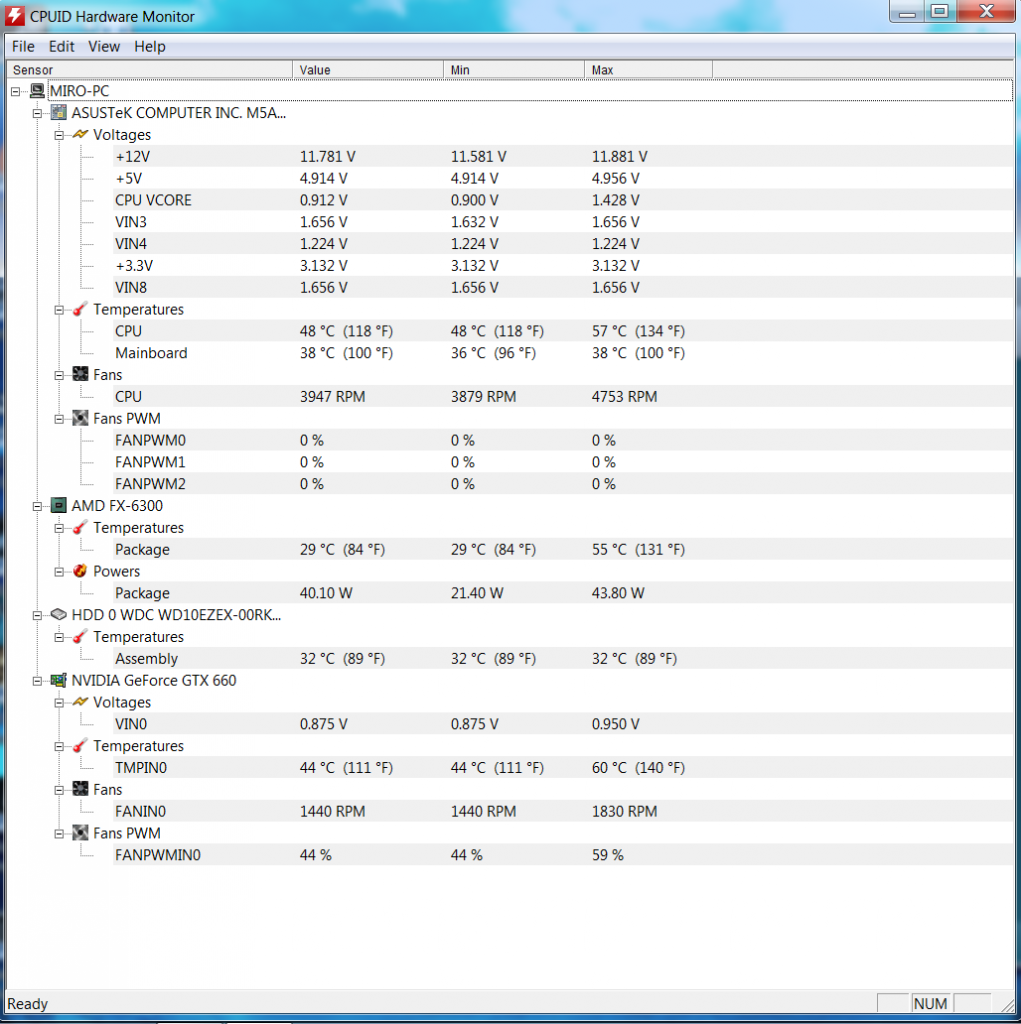Image resolution: width=1021 pixels, height=1024 pixels.
Task: Click the motherboard Fans icon
Action: 80,374
